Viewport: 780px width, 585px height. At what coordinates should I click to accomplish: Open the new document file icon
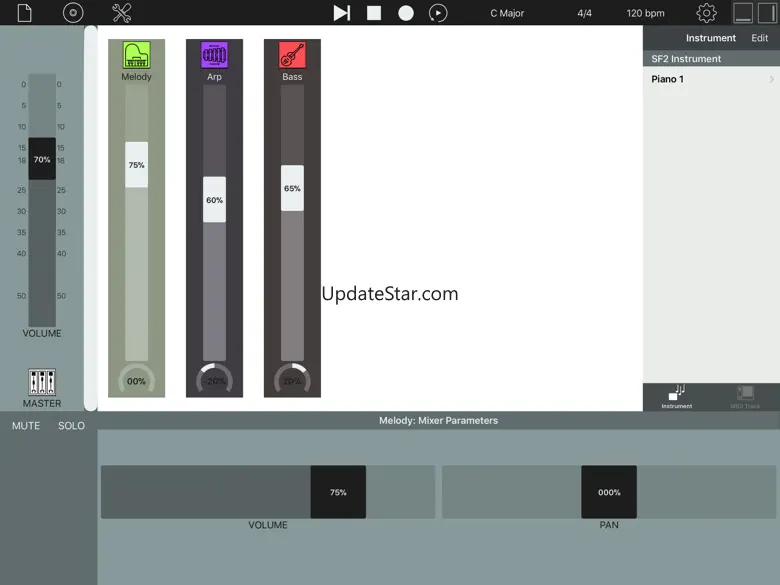pyautogui.click(x=24, y=13)
